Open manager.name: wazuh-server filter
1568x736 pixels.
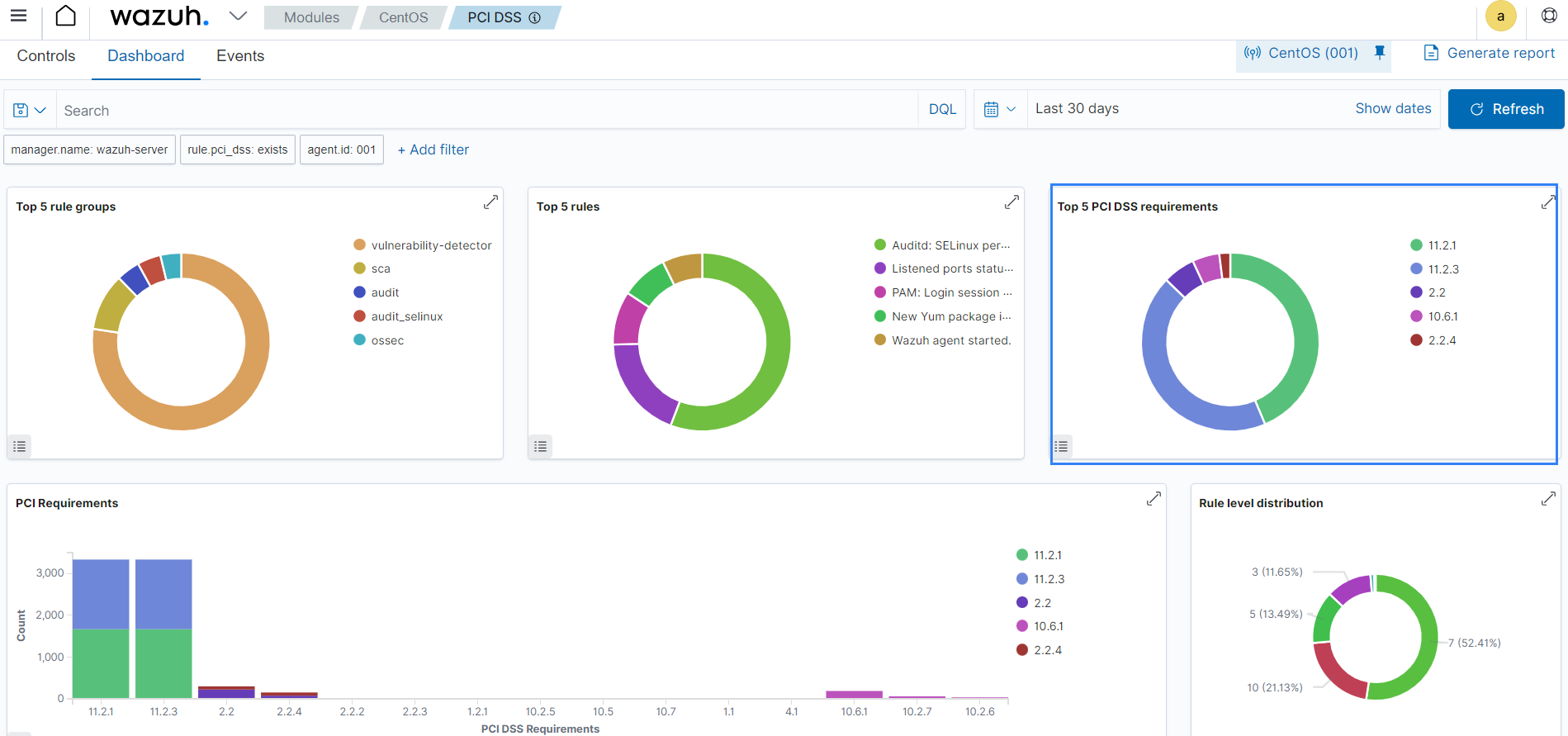click(x=89, y=150)
